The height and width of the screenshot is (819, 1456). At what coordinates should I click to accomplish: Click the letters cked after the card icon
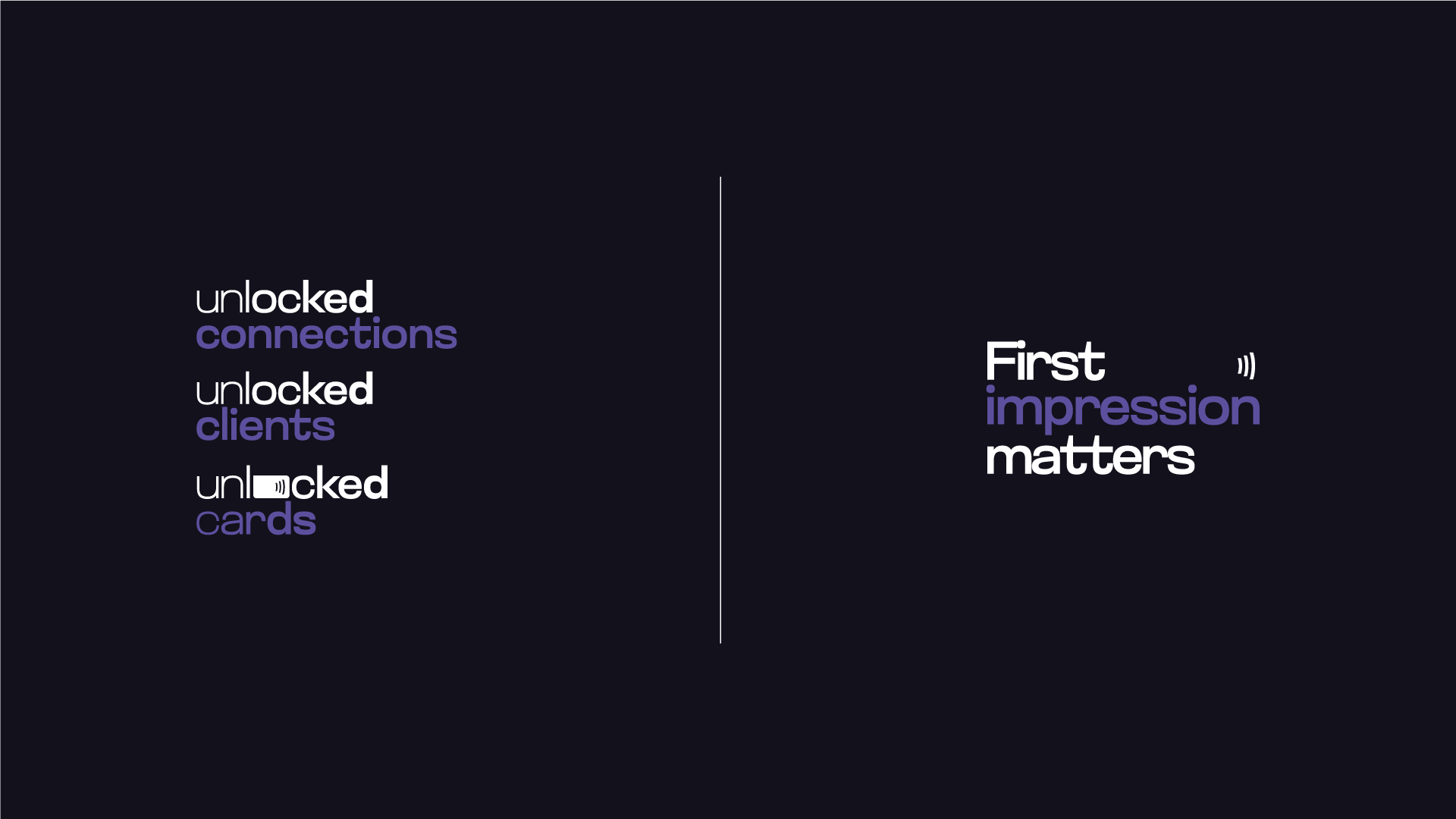[x=340, y=482]
